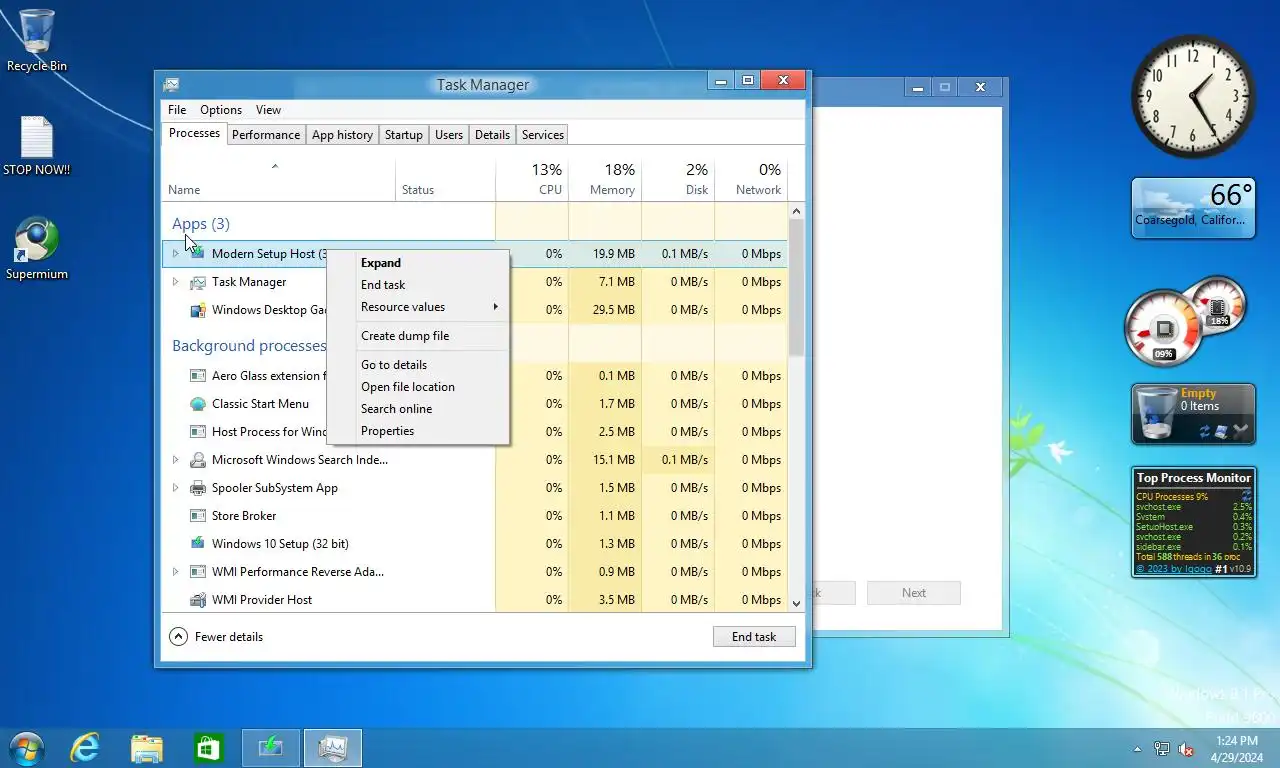Open the View menu
Image resolution: width=1280 pixels, height=768 pixels.
coord(268,110)
